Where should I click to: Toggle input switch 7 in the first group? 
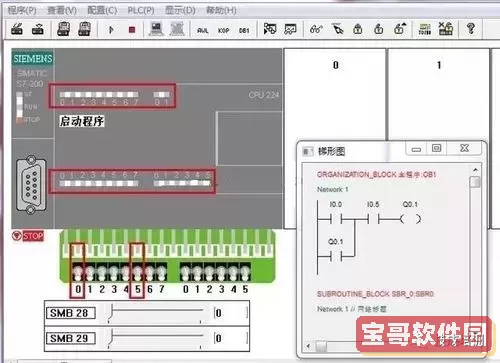pos(161,272)
